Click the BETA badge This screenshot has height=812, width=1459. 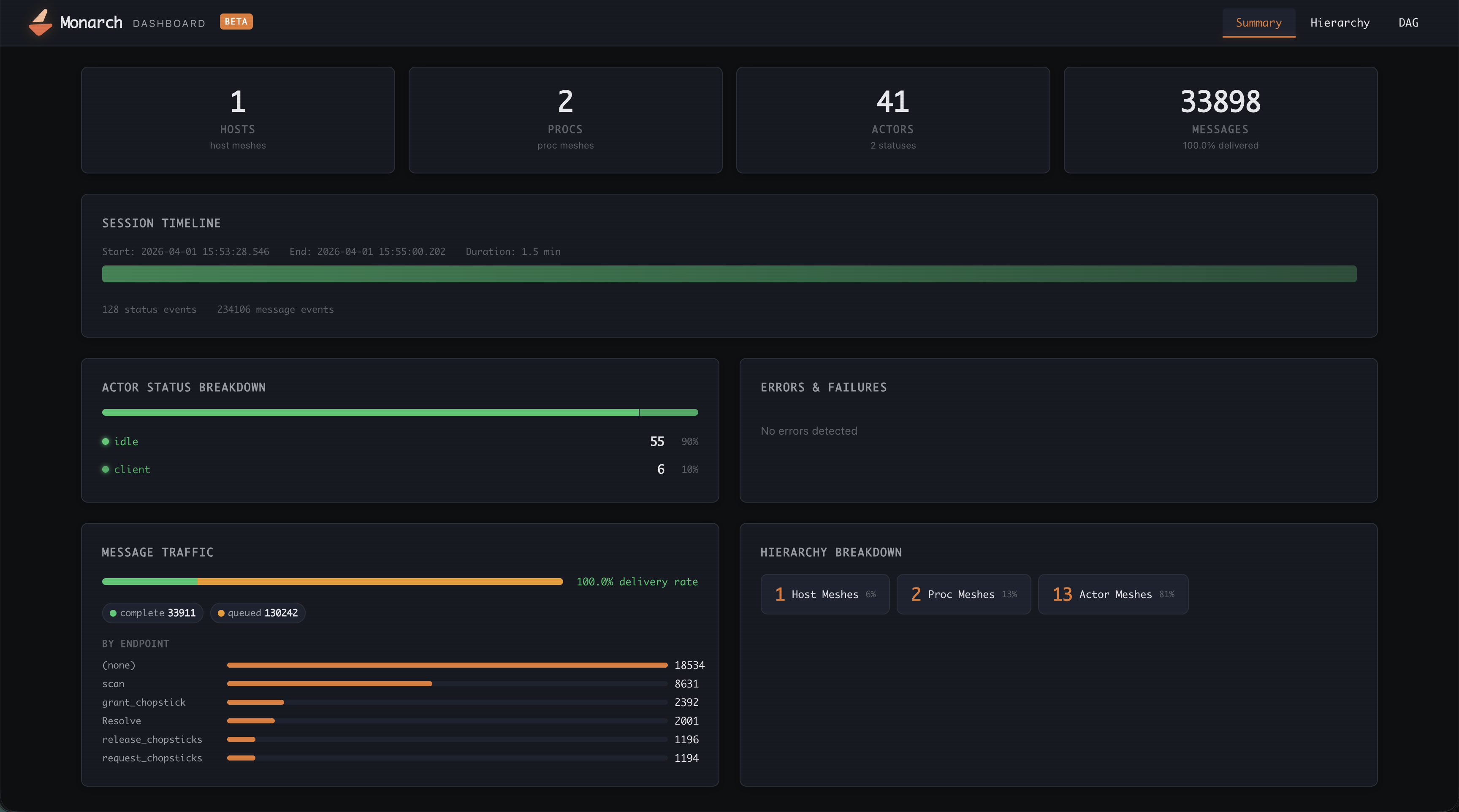click(236, 22)
